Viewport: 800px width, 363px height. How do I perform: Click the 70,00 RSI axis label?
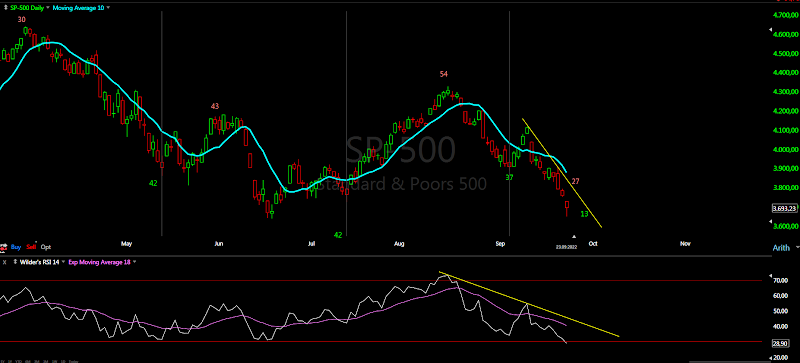(782, 280)
